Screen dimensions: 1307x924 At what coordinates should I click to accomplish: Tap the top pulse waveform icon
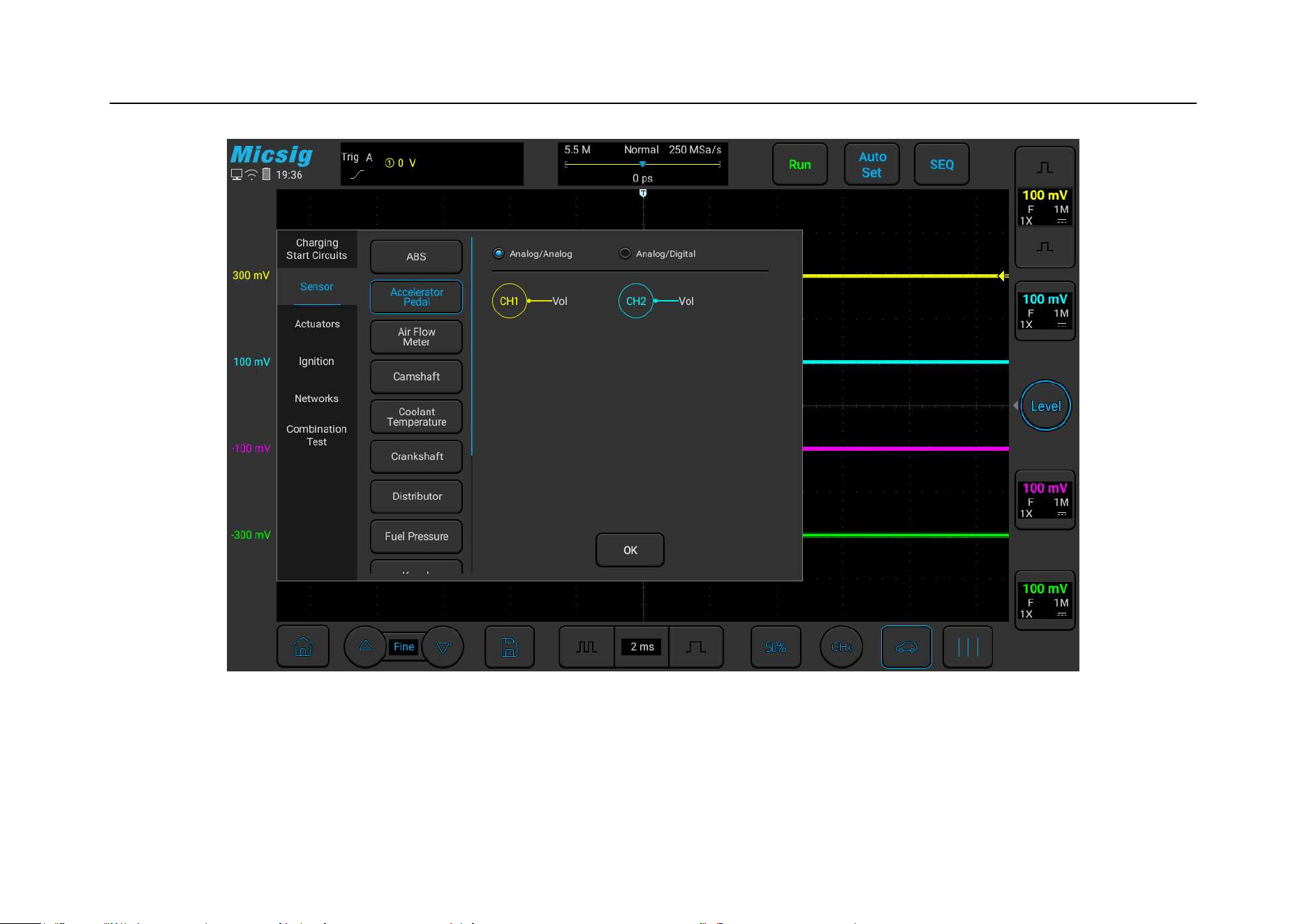pyautogui.click(x=1044, y=167)
